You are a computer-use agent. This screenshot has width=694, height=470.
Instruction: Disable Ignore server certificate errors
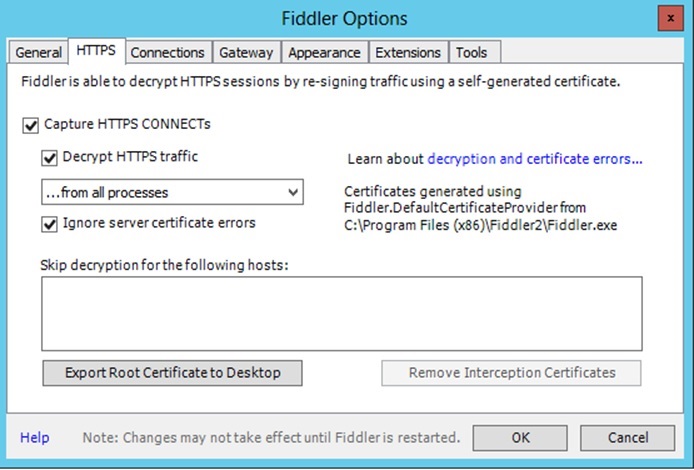click(x=49, y=224)
